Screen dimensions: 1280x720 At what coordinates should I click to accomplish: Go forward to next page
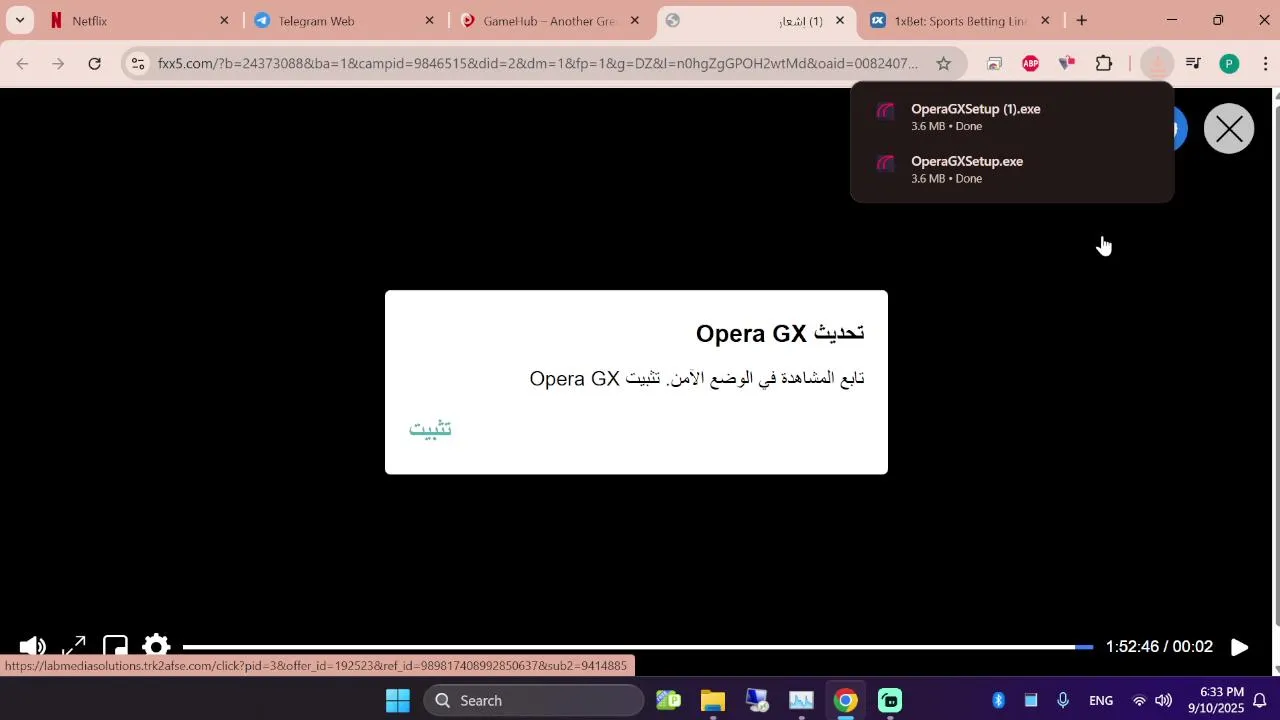tap(58, 63)
